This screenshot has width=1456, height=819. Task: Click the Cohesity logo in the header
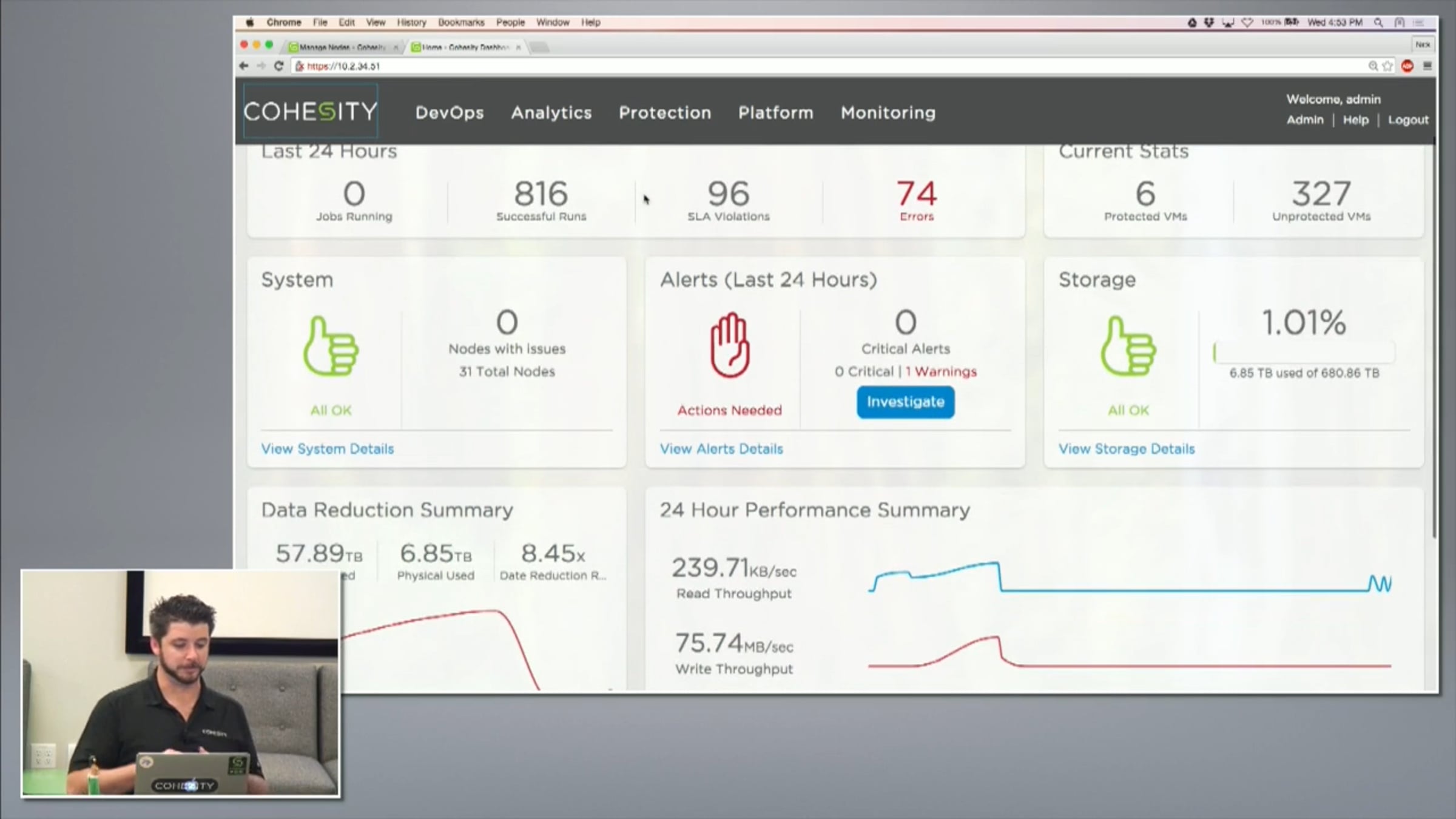(x=311, y=112)
